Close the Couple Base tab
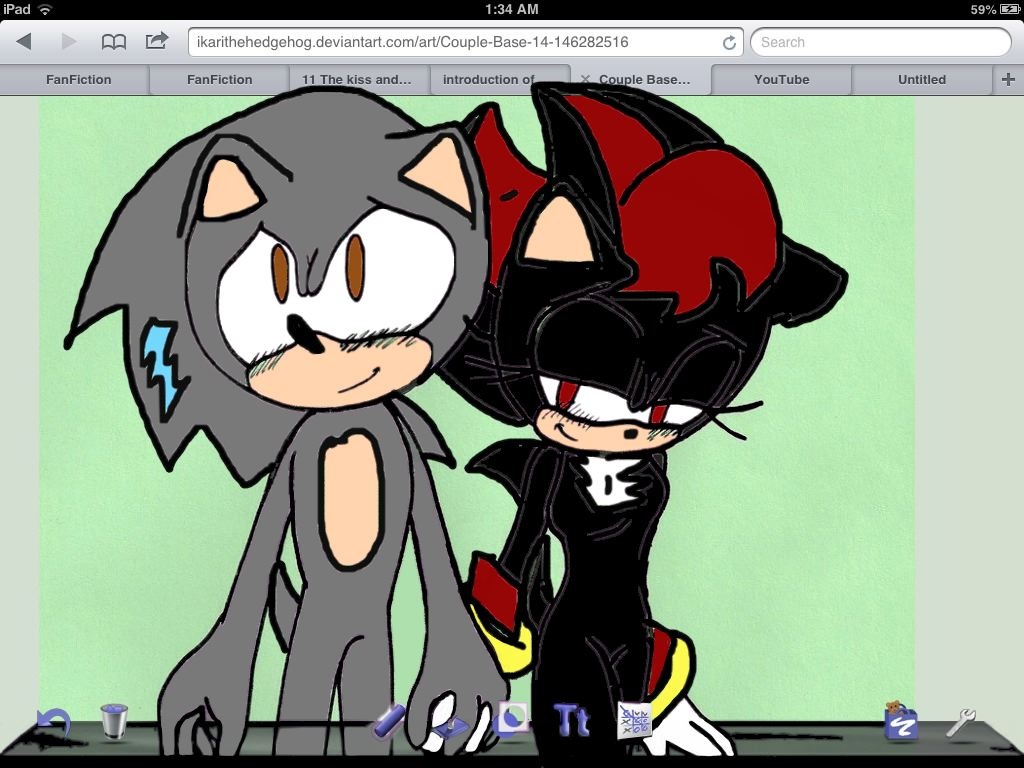Viewport: 1024px width, 768px height. click(585, 79)
